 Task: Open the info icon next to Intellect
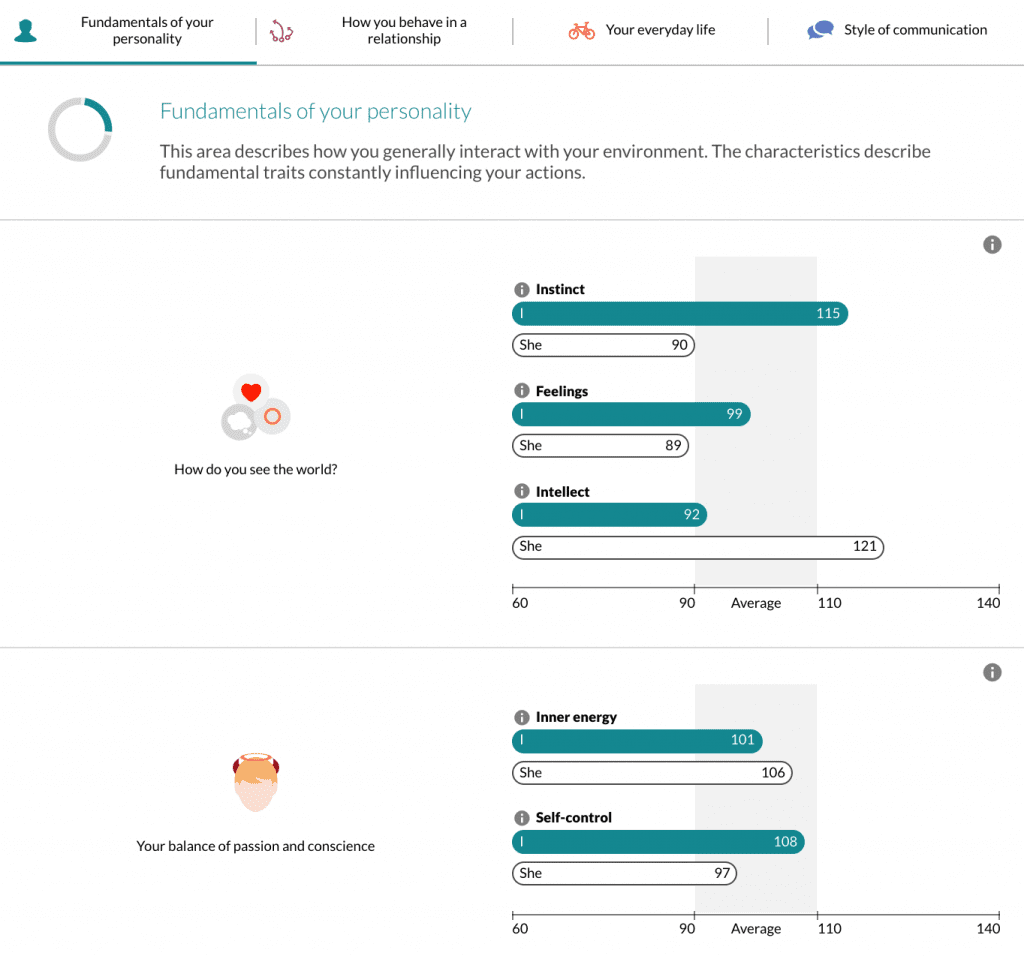click(521, 492)
